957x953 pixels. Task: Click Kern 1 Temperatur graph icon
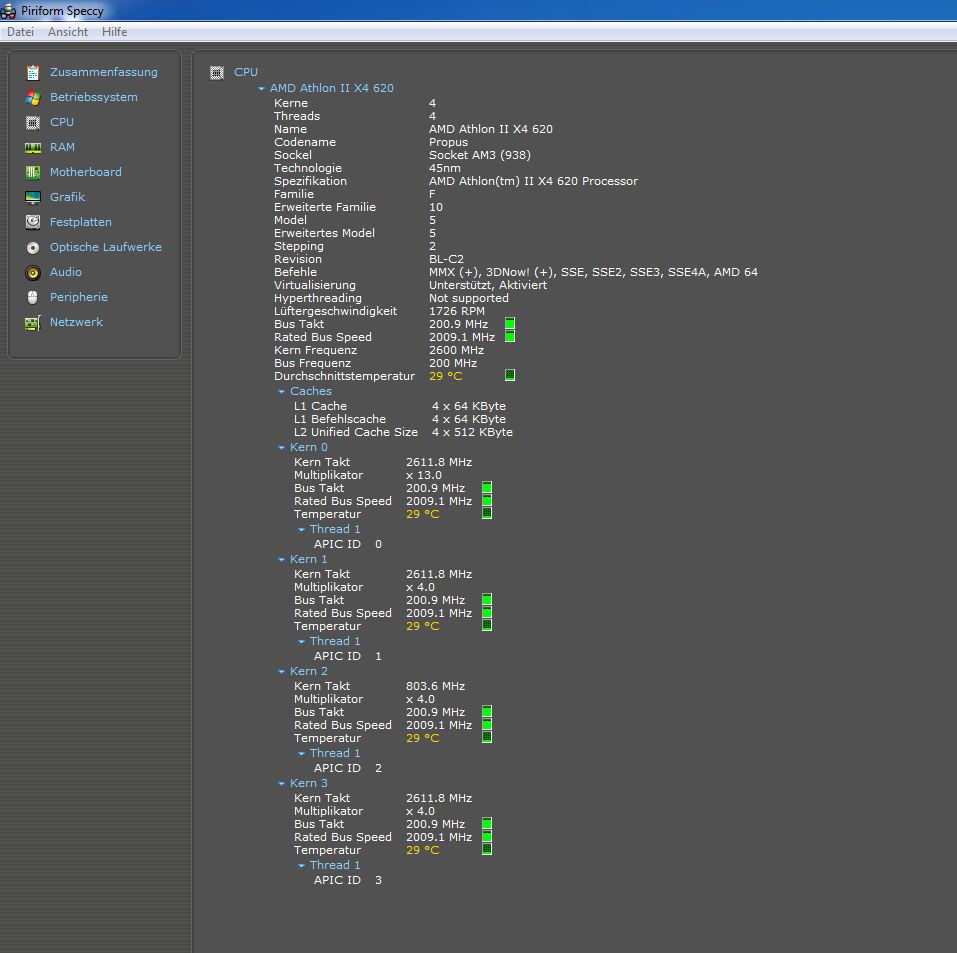pos(487,625)
